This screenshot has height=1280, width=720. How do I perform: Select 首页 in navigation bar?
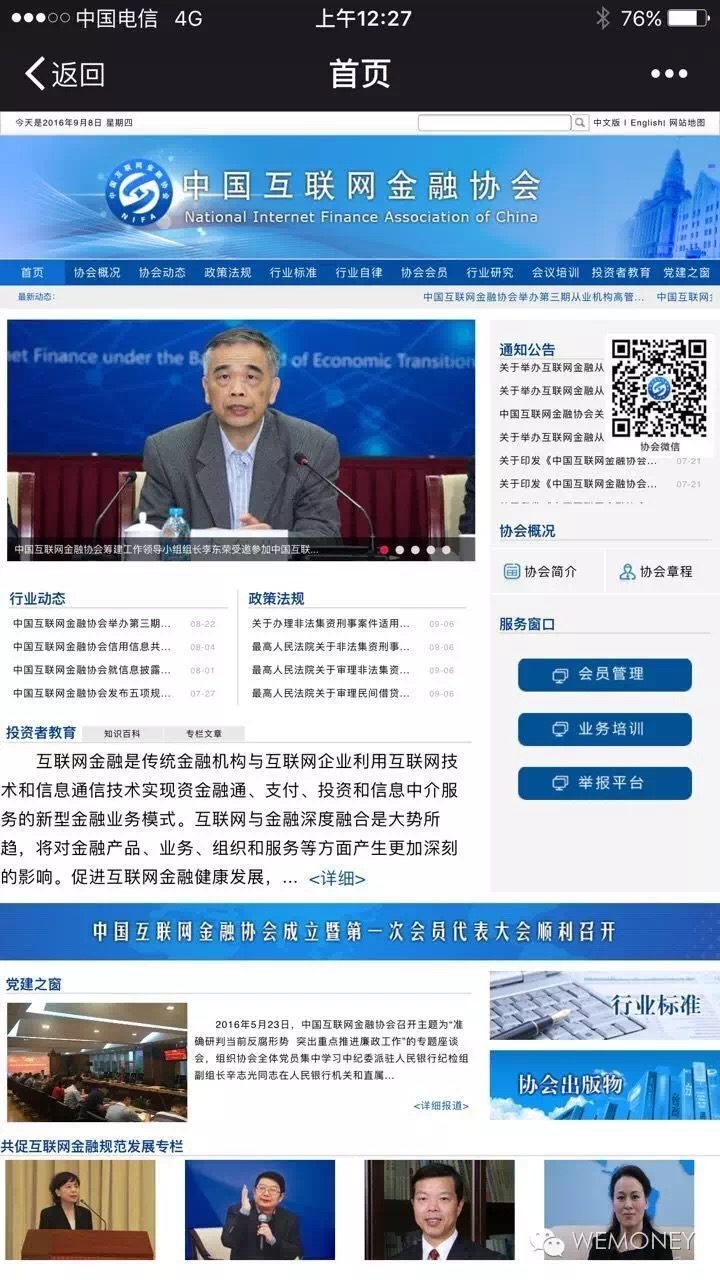click(x=32, y=273)
